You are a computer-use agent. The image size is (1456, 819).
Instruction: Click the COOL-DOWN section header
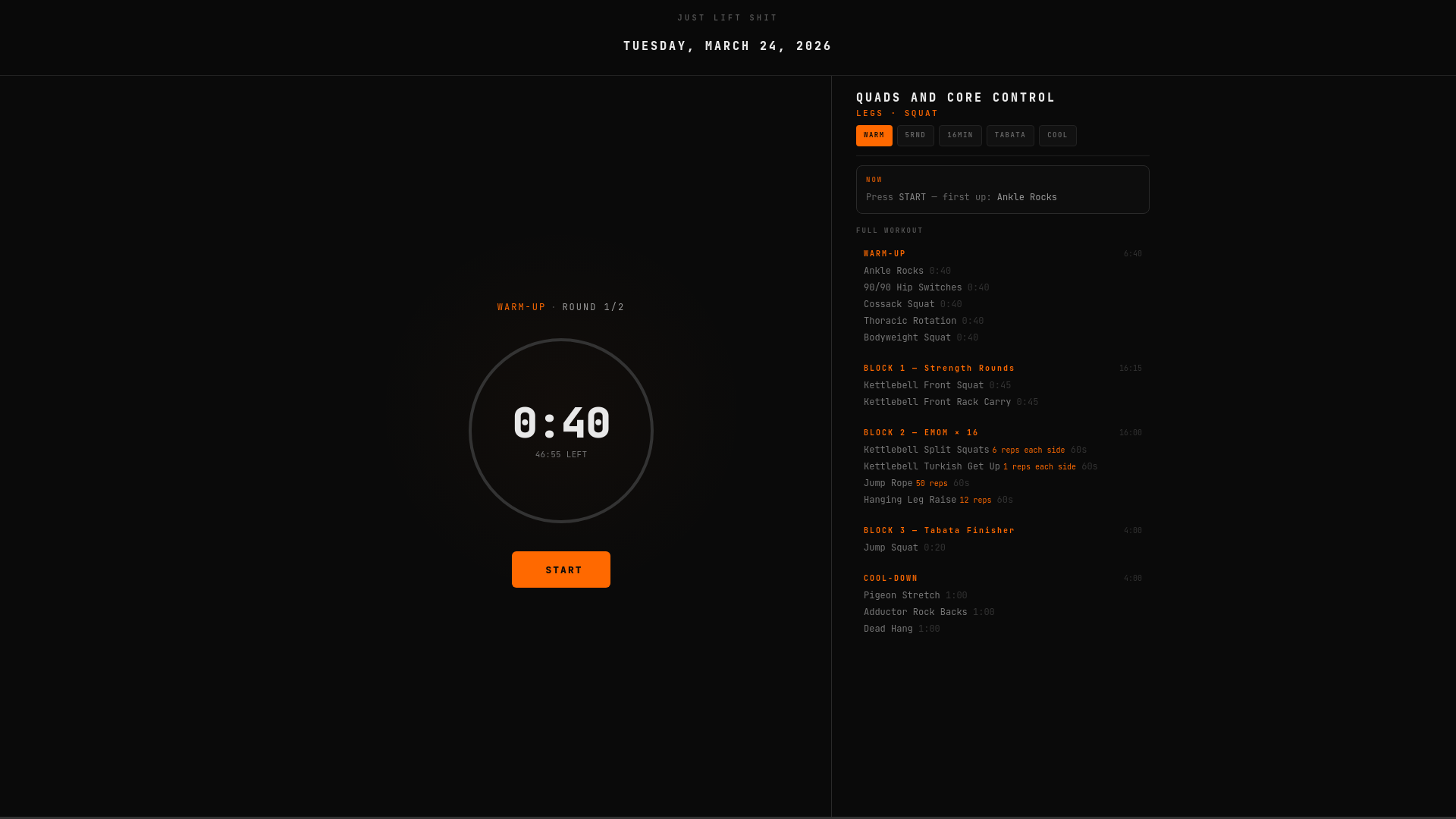(x=891, y=579)
